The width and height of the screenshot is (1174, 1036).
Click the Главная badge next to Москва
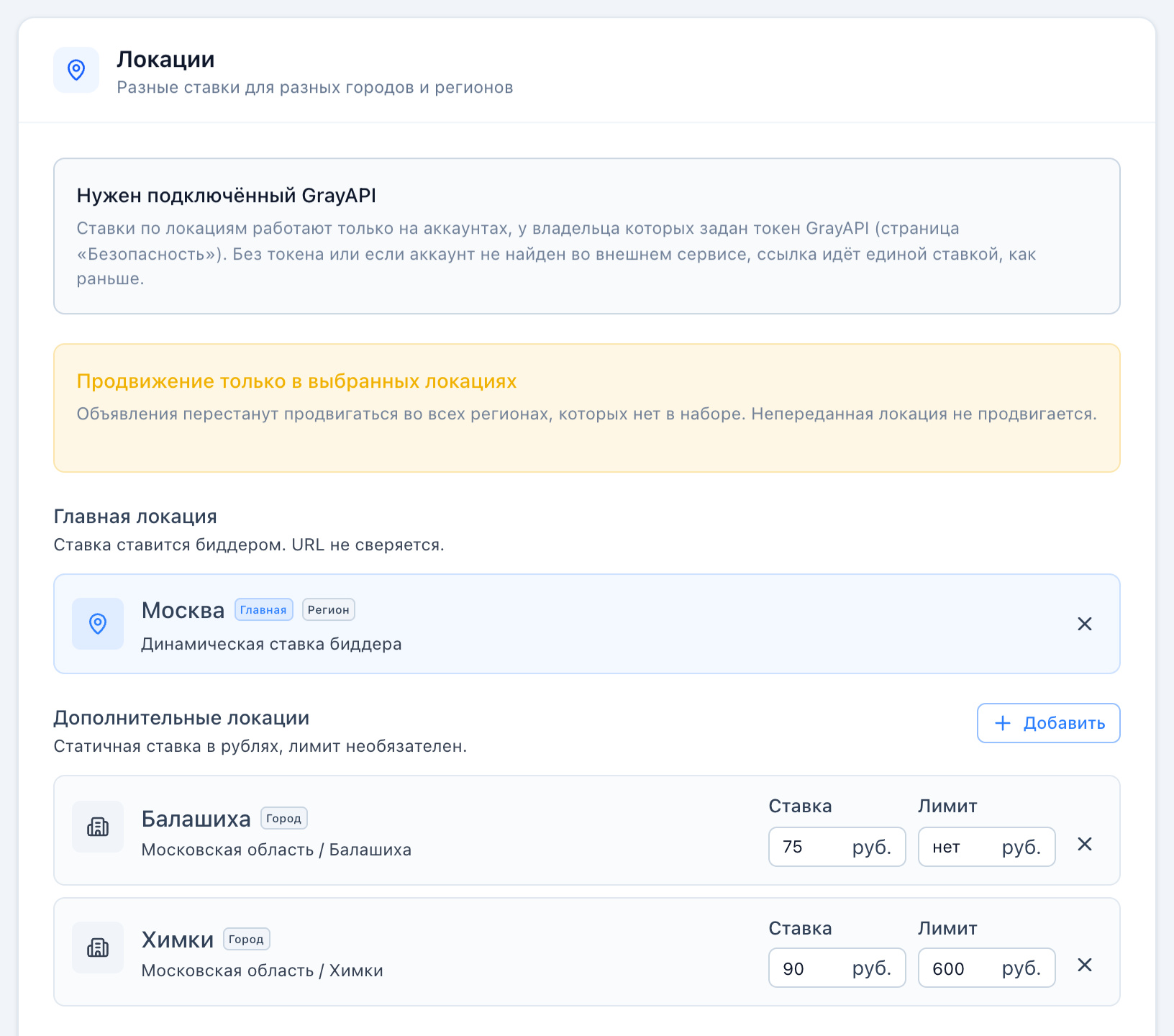[x=263, y=609]
